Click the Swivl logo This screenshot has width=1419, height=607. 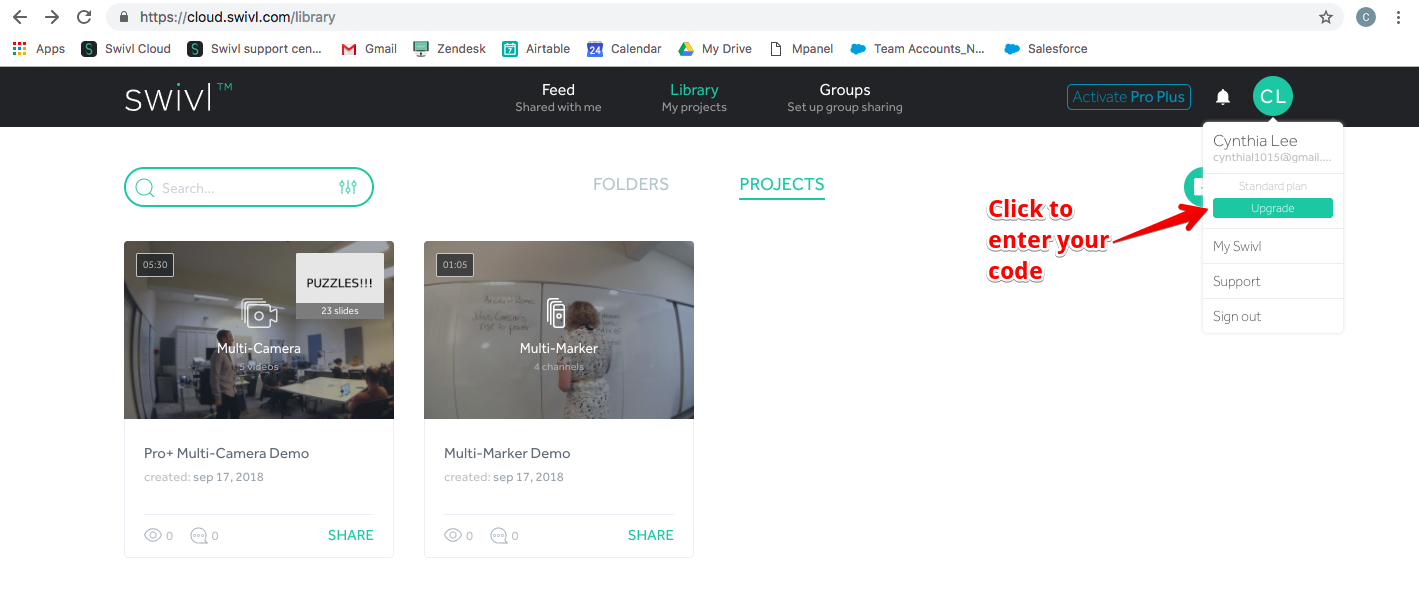(x=178, y=97)
